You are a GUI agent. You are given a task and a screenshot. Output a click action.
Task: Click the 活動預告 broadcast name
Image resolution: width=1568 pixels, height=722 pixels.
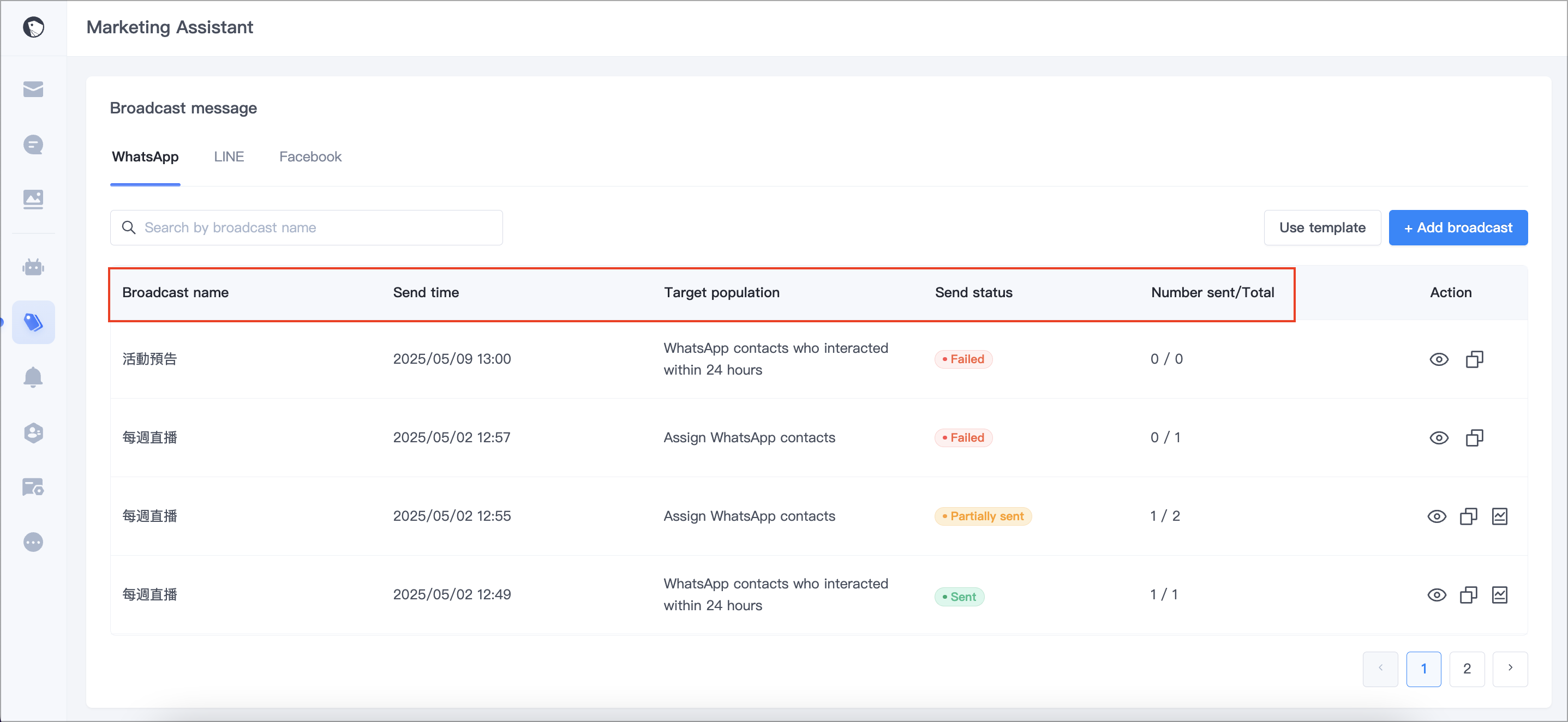(149, 359)
